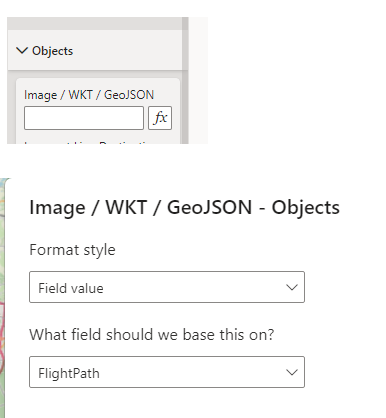Select the Field value text in Format style
The width and height of the screenshot is (386, 418).
[x=71, y=288]
